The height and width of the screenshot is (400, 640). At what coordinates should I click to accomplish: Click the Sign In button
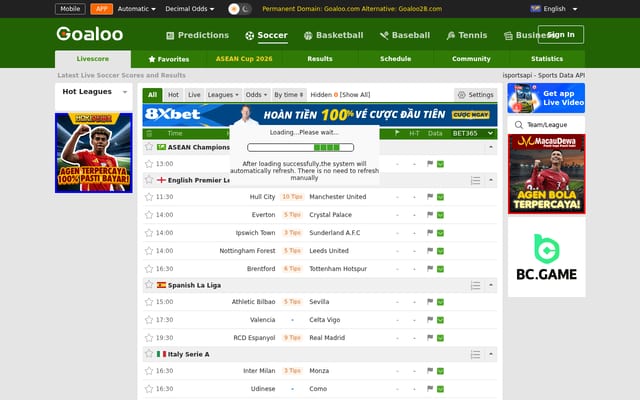tap(561, 34)
